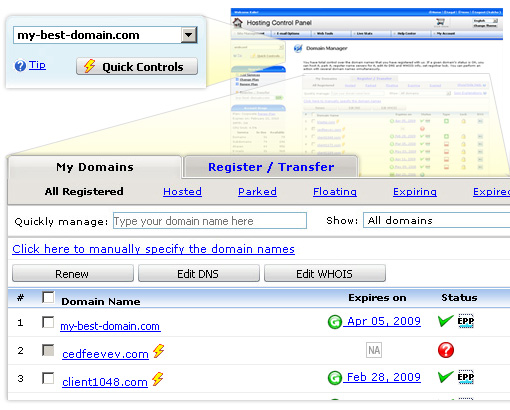Switch to the Register / Transfer tab
Viewport: 510px width, 410px height.
[x=271, y=167]
